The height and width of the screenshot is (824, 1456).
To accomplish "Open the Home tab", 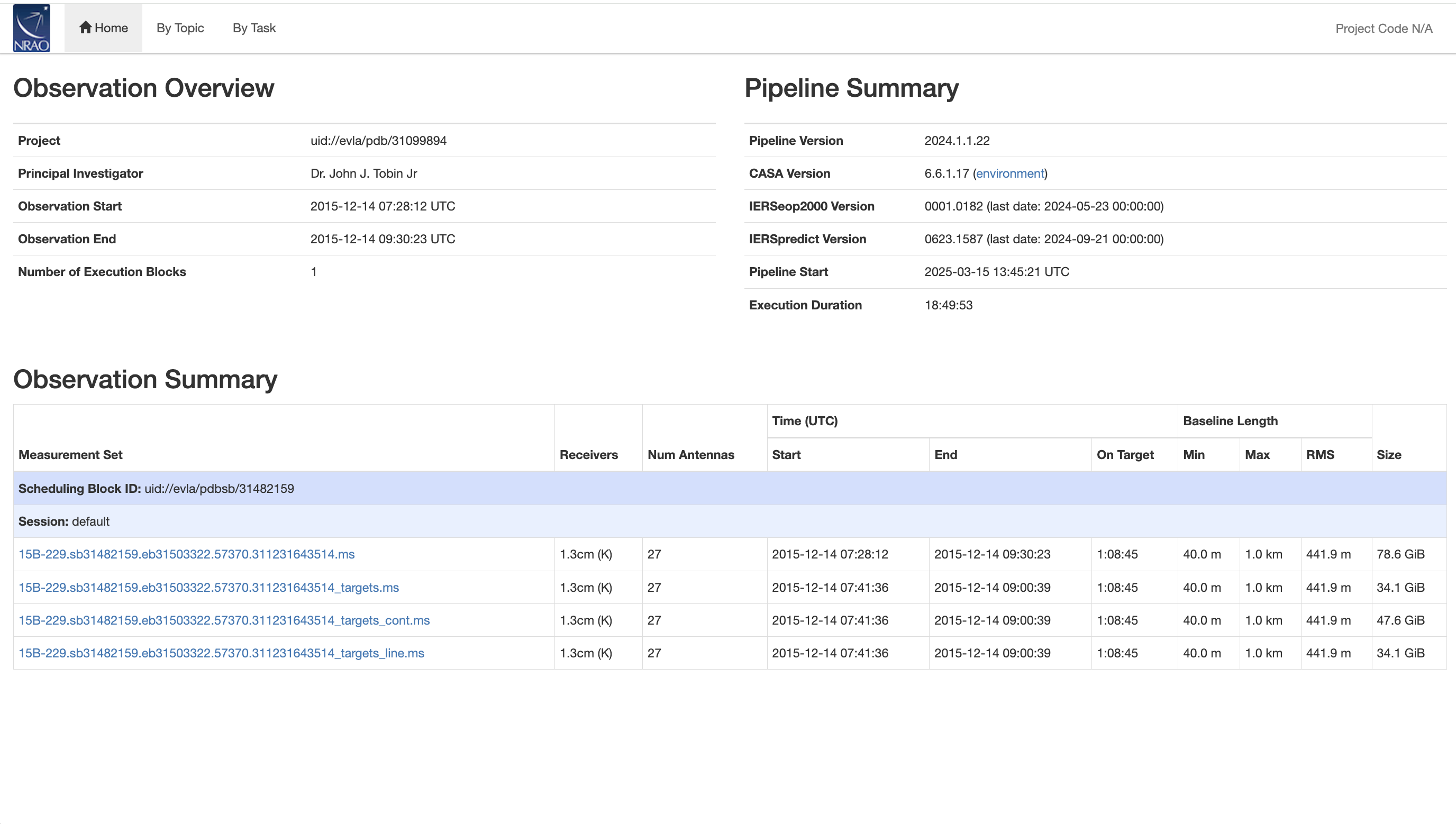I will [x=104, y=29].
